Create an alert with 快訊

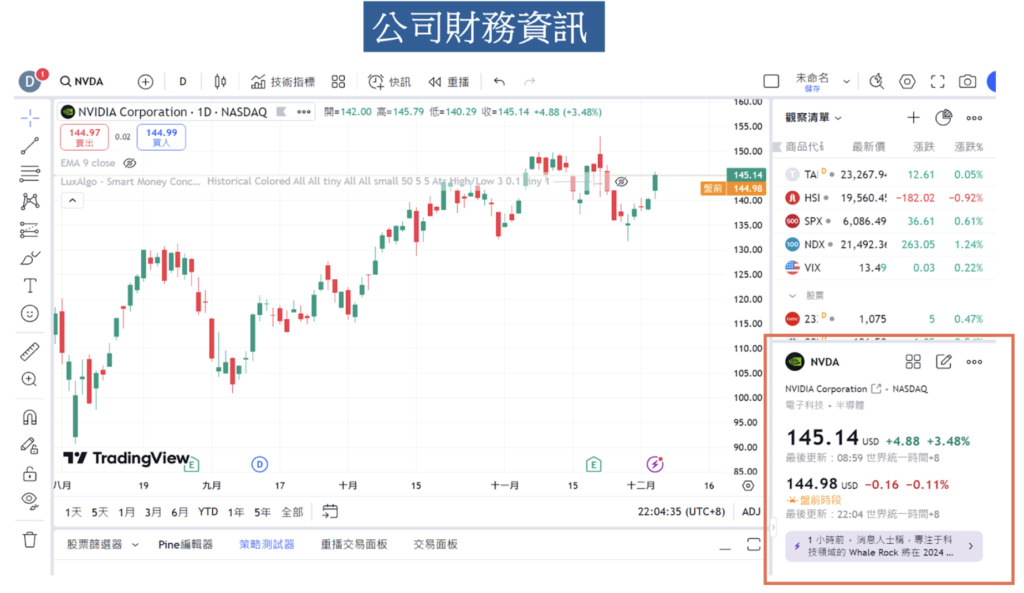[x=389, y=82]
